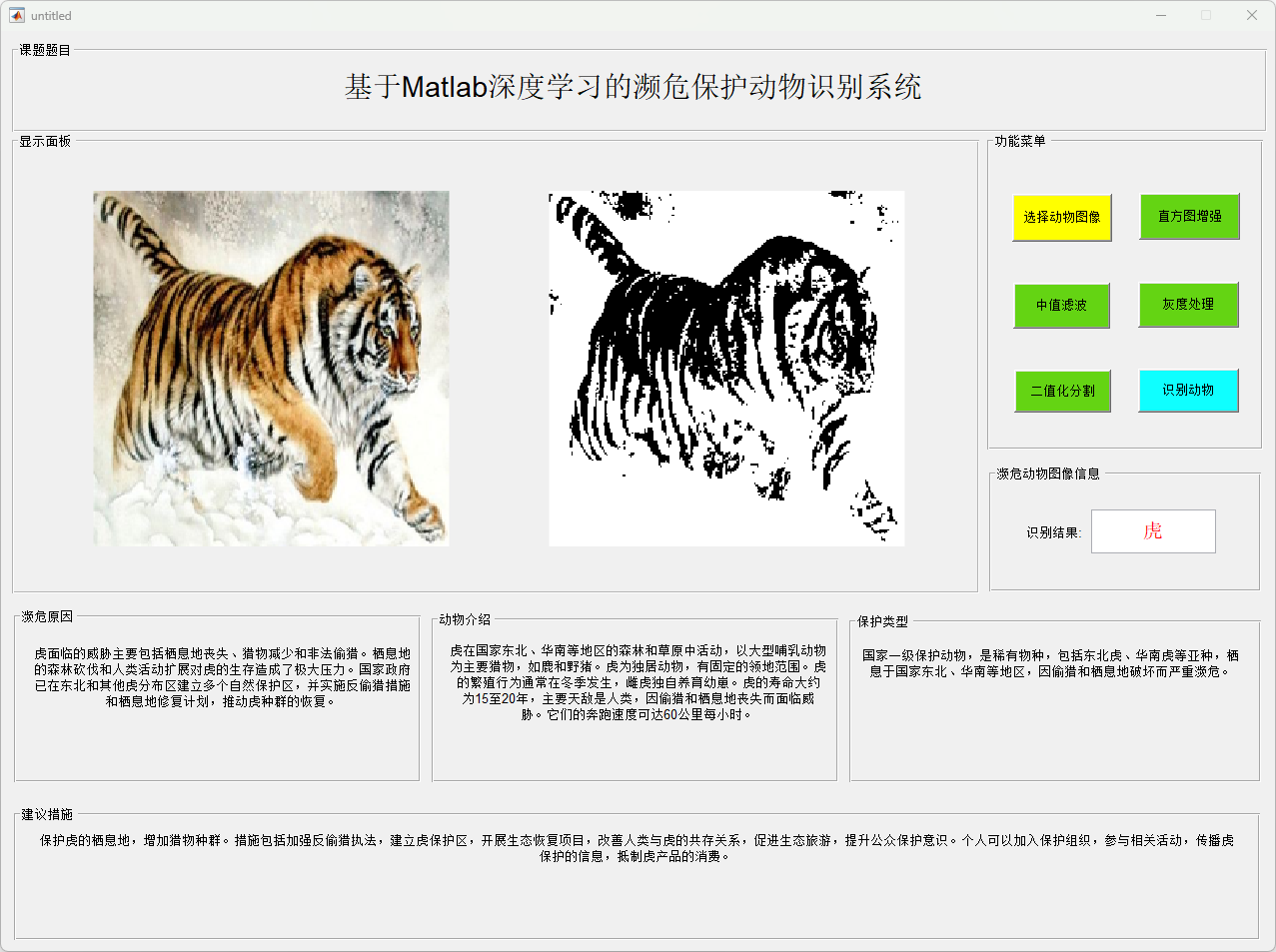Viewport: 1276px width, 952px height.
Task: Close the untitled window
Action: pyautogui.click(x=1252, y=15)
